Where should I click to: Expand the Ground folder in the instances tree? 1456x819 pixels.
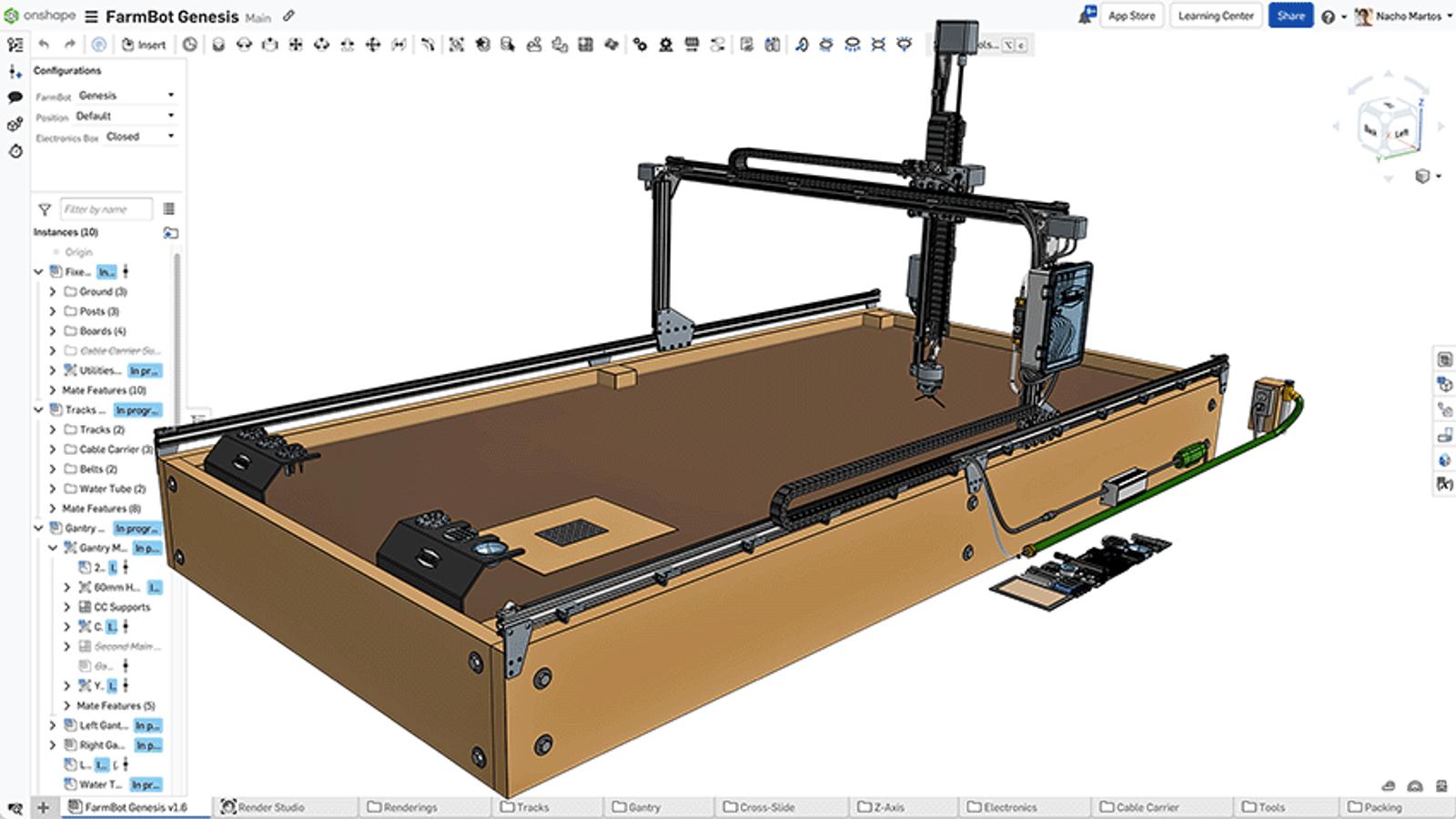(x=53, y=291)
